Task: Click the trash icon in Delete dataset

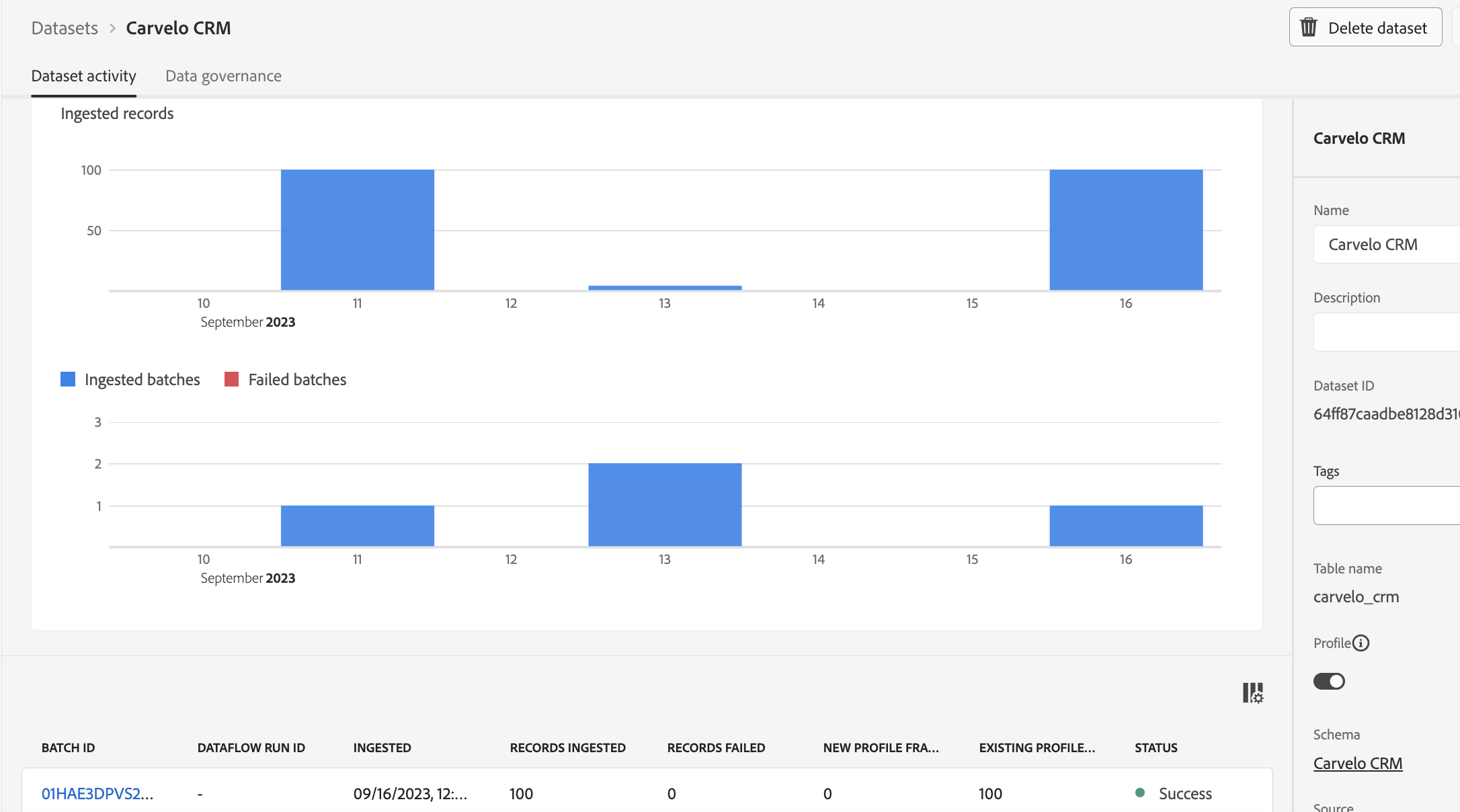Action: click(x=1308, y=28)
